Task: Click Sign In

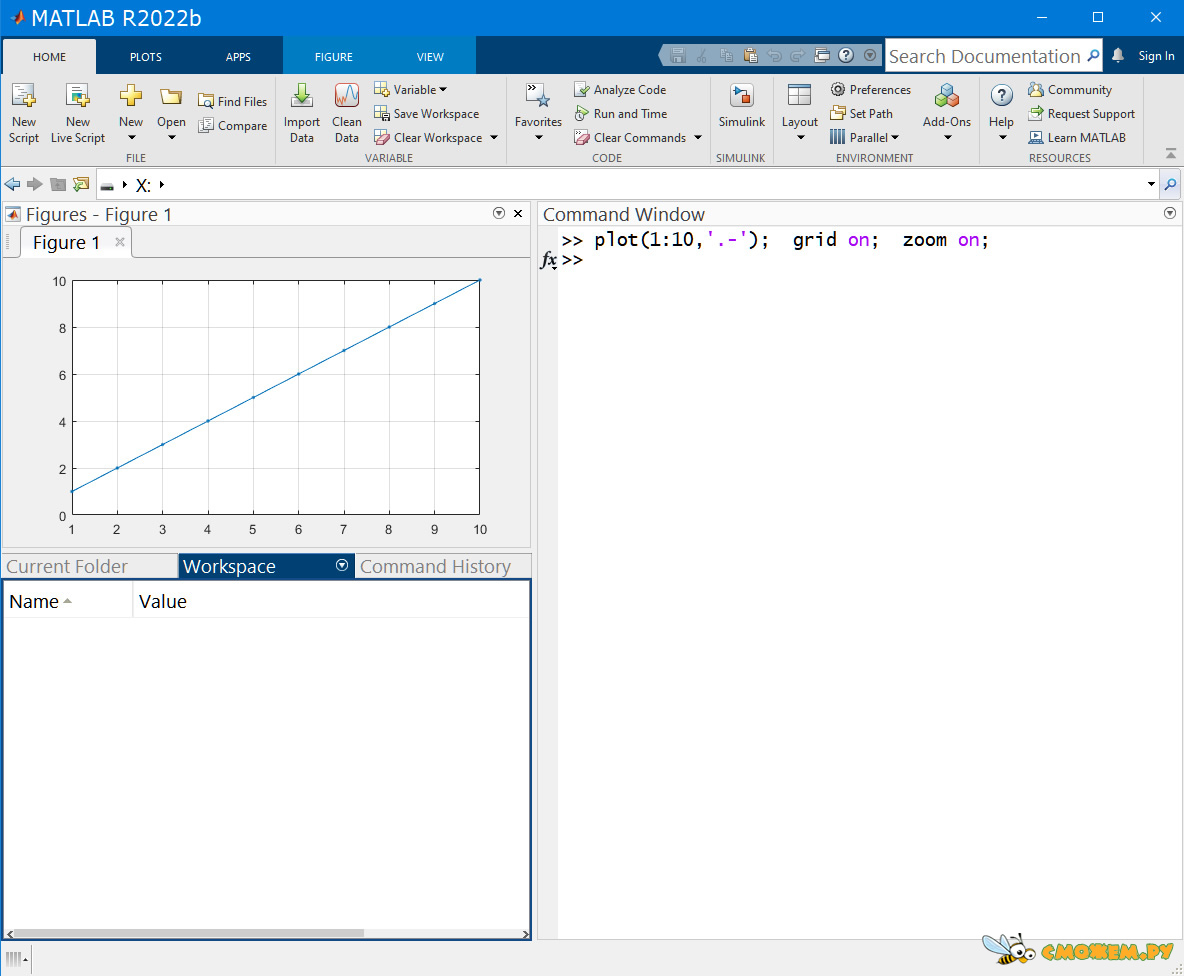Action: click(1156, 56)
